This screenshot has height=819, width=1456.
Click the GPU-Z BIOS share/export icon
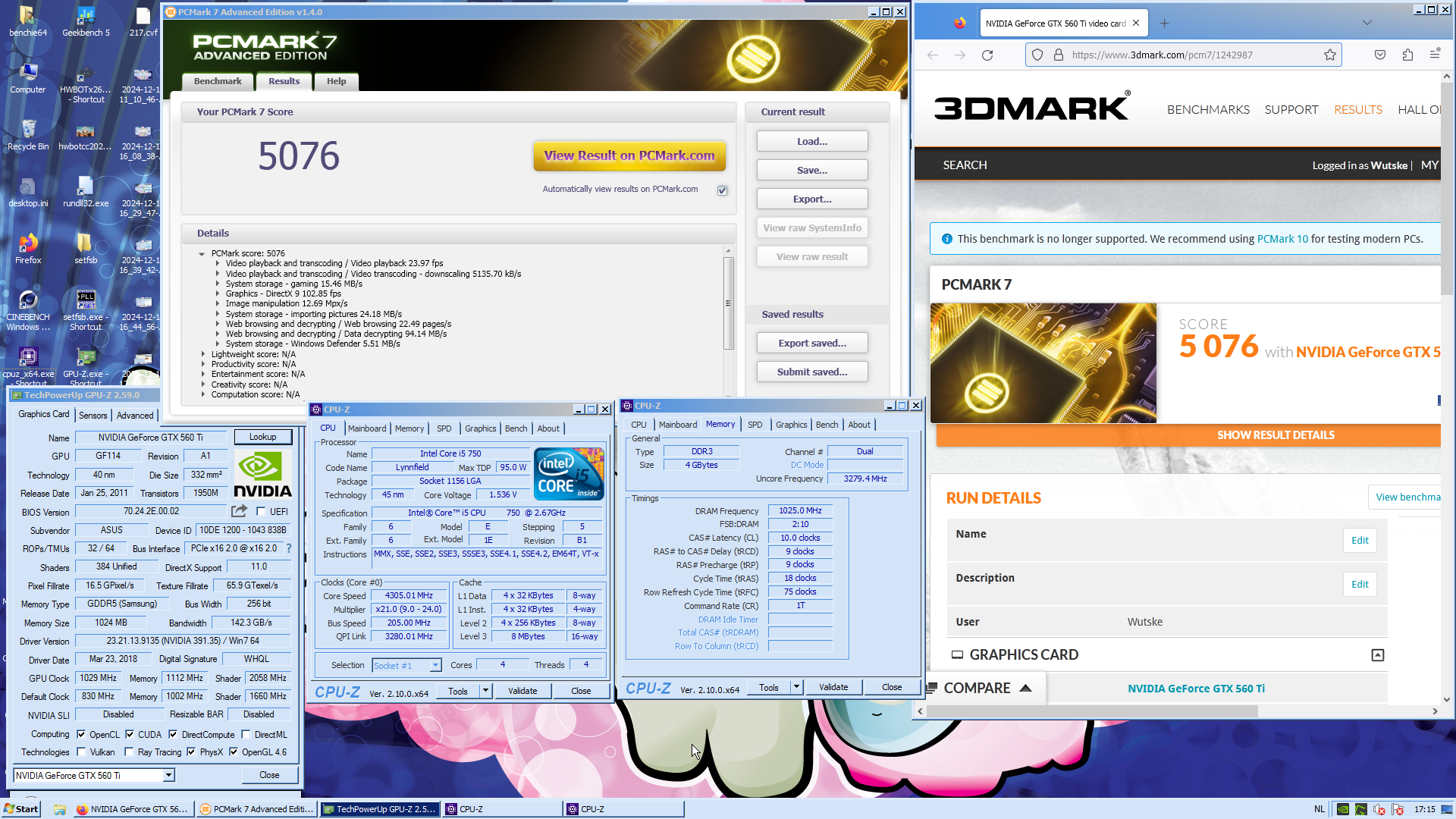pos(240,511)
